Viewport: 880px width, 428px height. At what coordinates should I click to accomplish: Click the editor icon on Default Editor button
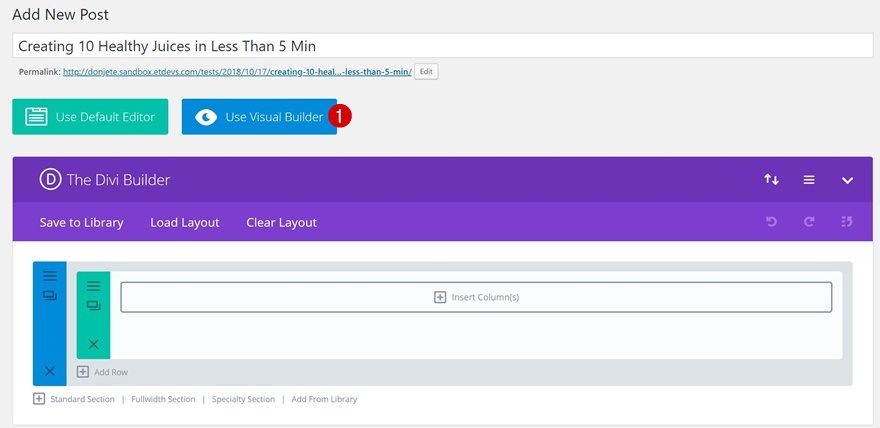(x=36, y=117)
